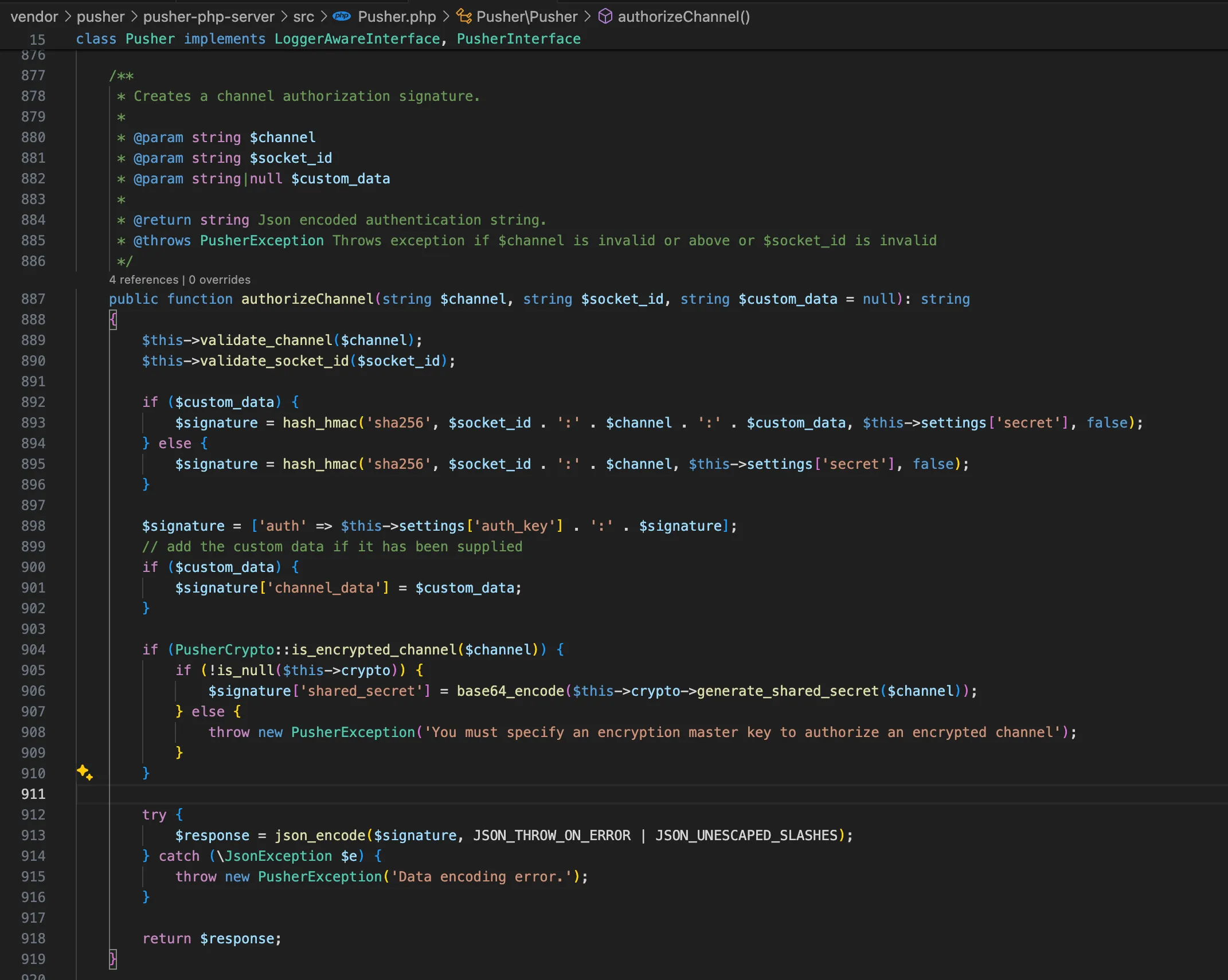Open the 4 references CodeLens link
Viewport: 1228px width, 980px height.
[x=144, y=280]
